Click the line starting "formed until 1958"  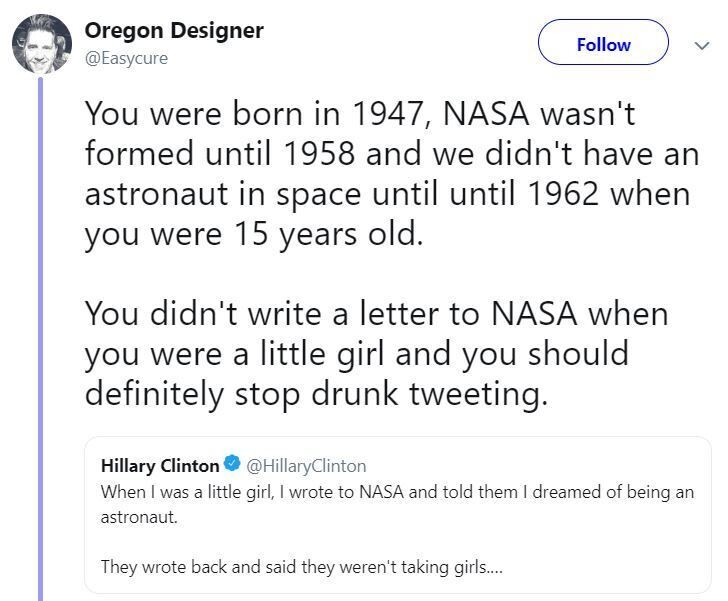point(390,153)
